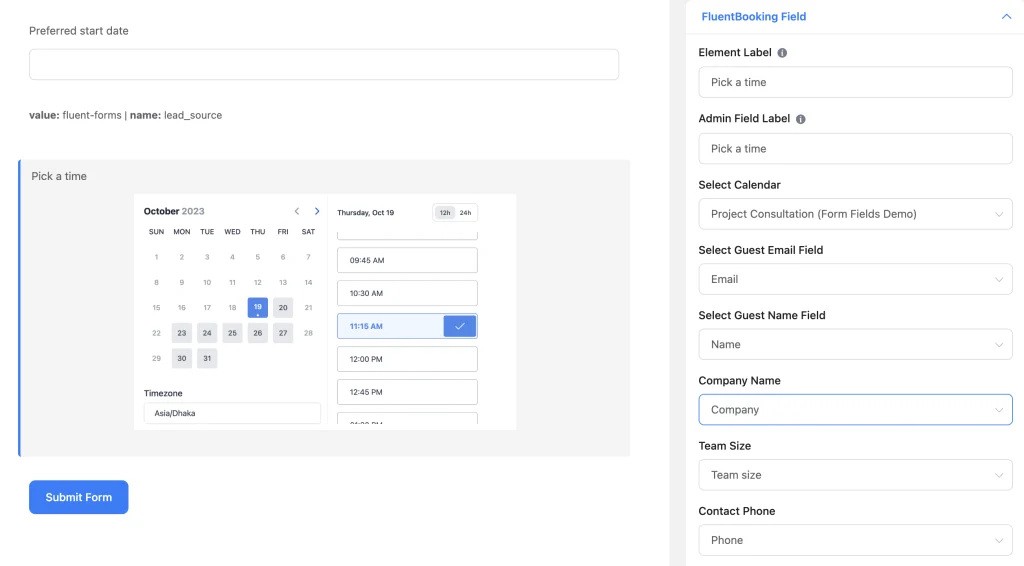Click the lead_source hidden field text
Screen dimensions: 1024x566
click(x=125, y=115)
